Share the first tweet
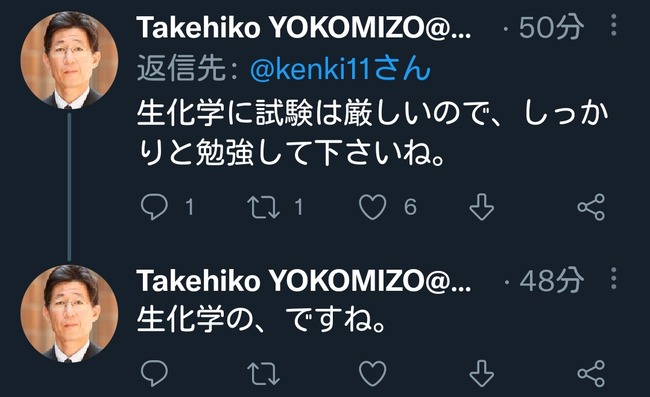 [x=591, y=207]
